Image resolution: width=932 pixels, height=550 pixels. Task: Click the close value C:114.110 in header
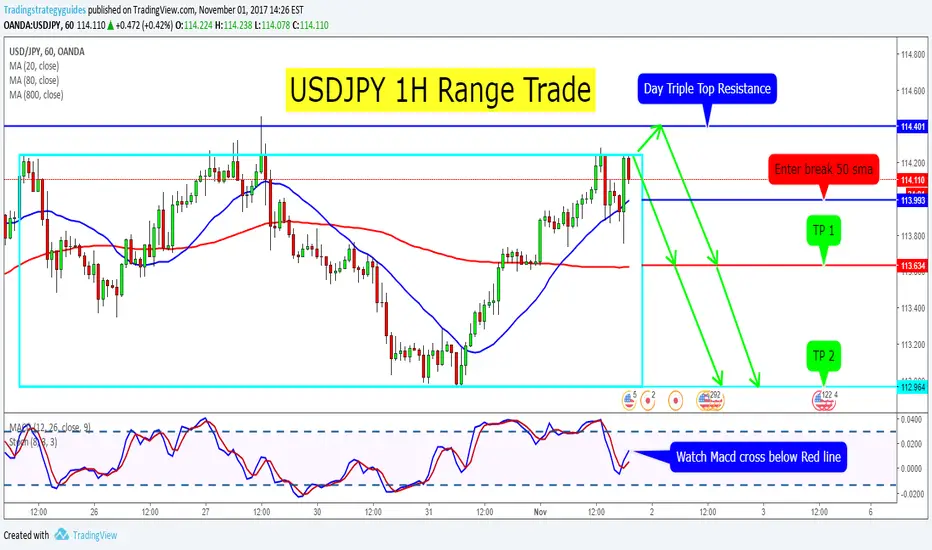(x=310, y=26)
